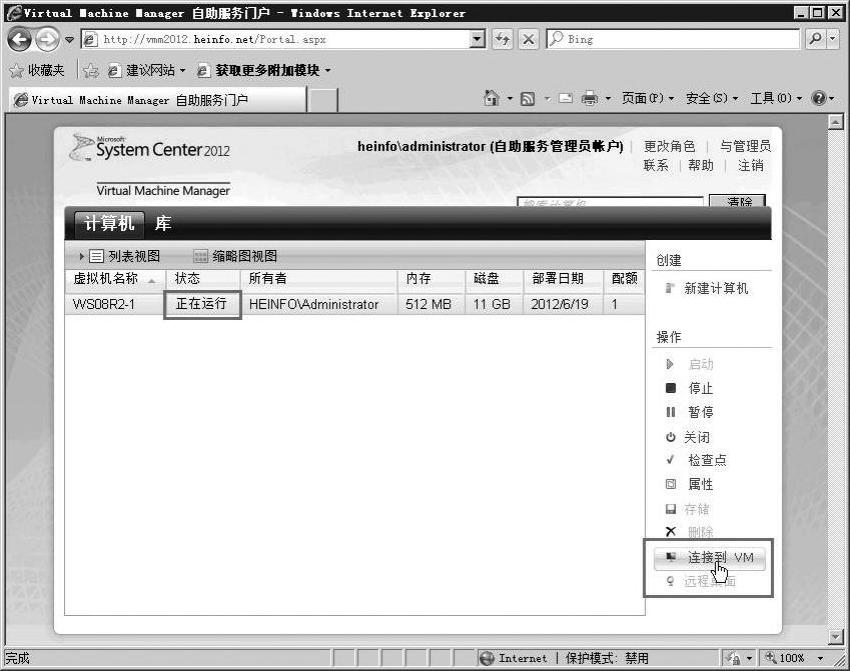Click the page scrollbar up arrow
The width and height of the screenshot is (850, 671).
click(x=835, y=122)
